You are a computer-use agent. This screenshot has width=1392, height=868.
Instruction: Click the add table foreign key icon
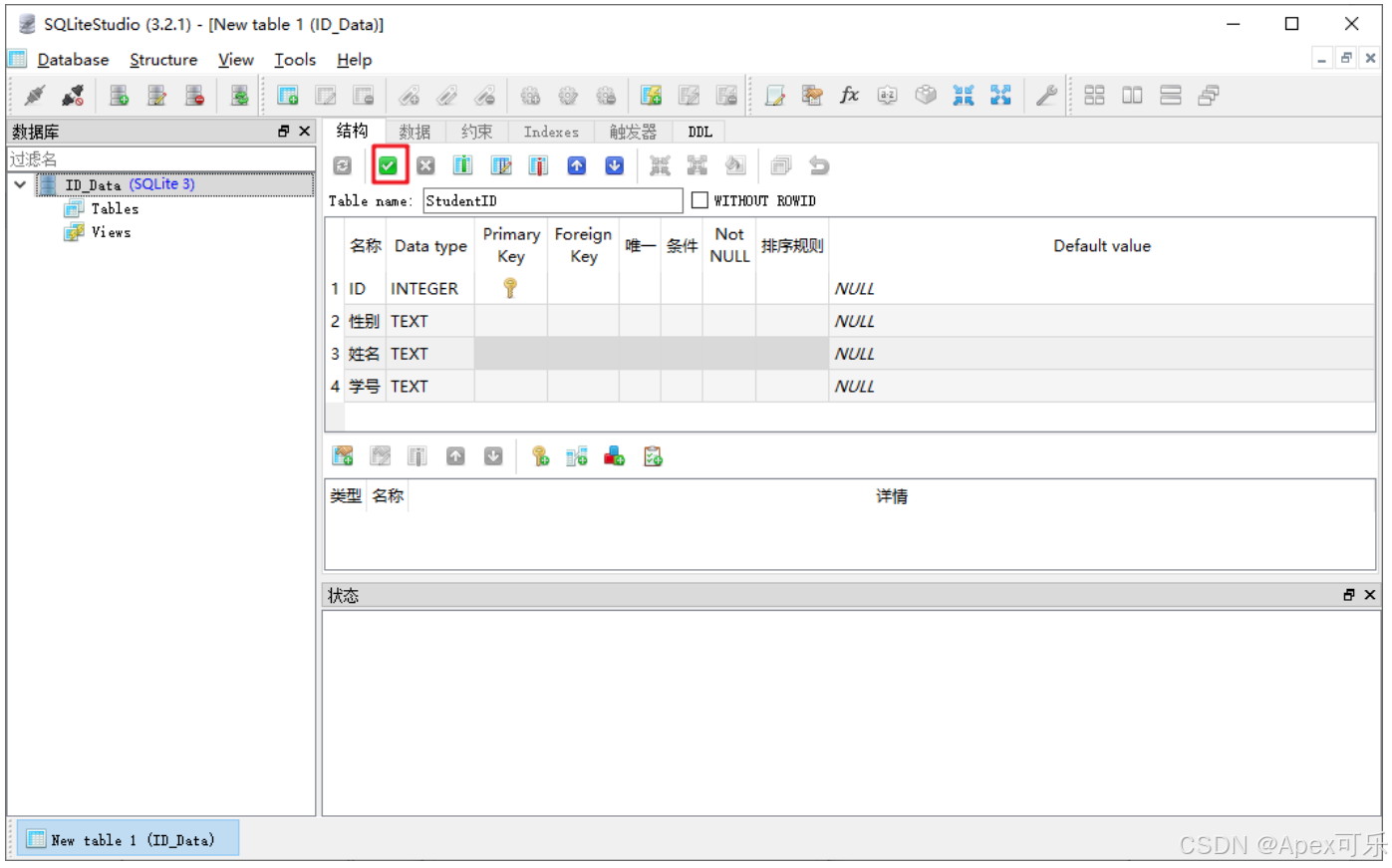[577, 456]
